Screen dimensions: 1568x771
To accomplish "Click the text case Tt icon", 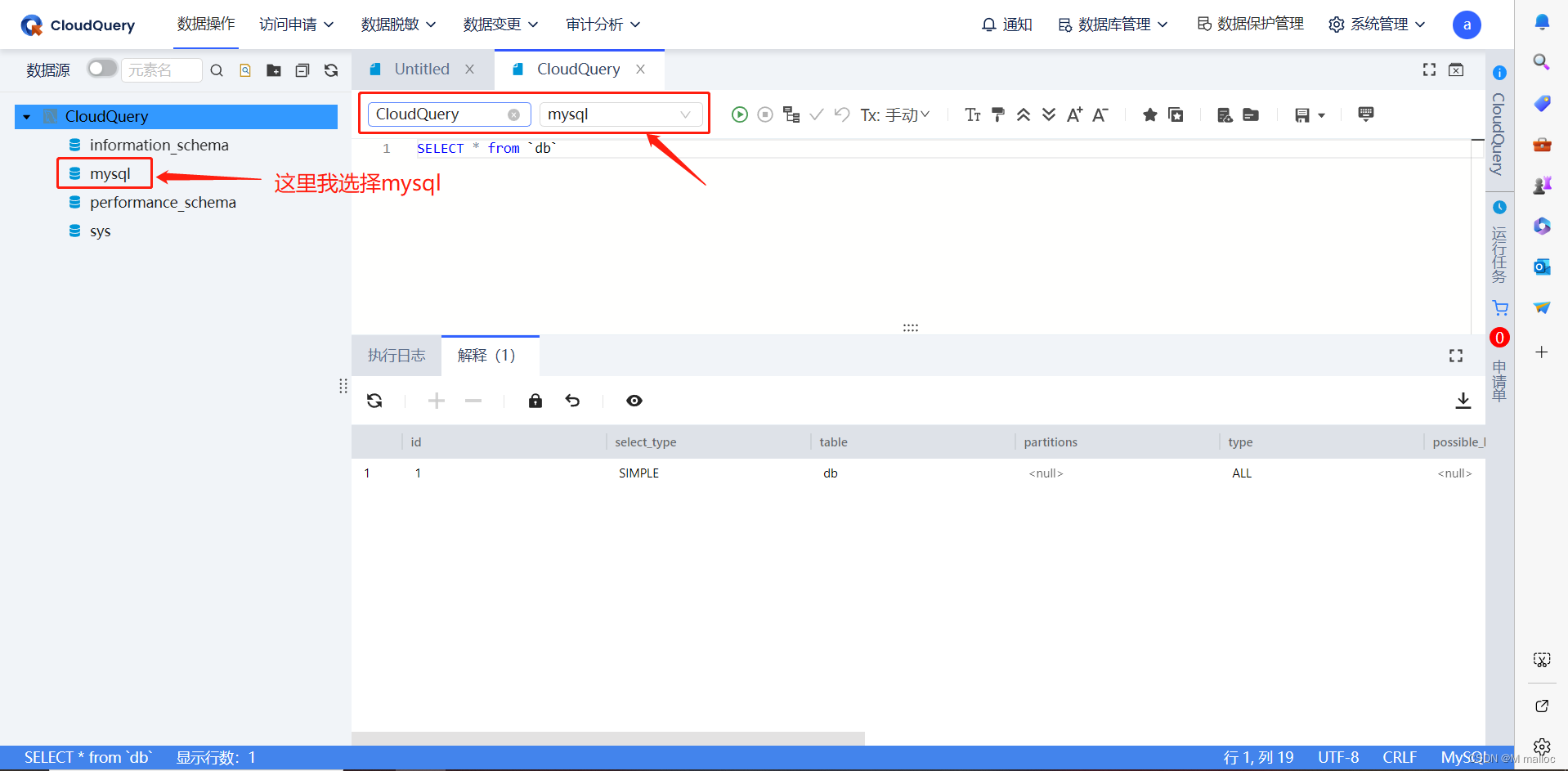I will pyautogui.click(x=973, y=114).
